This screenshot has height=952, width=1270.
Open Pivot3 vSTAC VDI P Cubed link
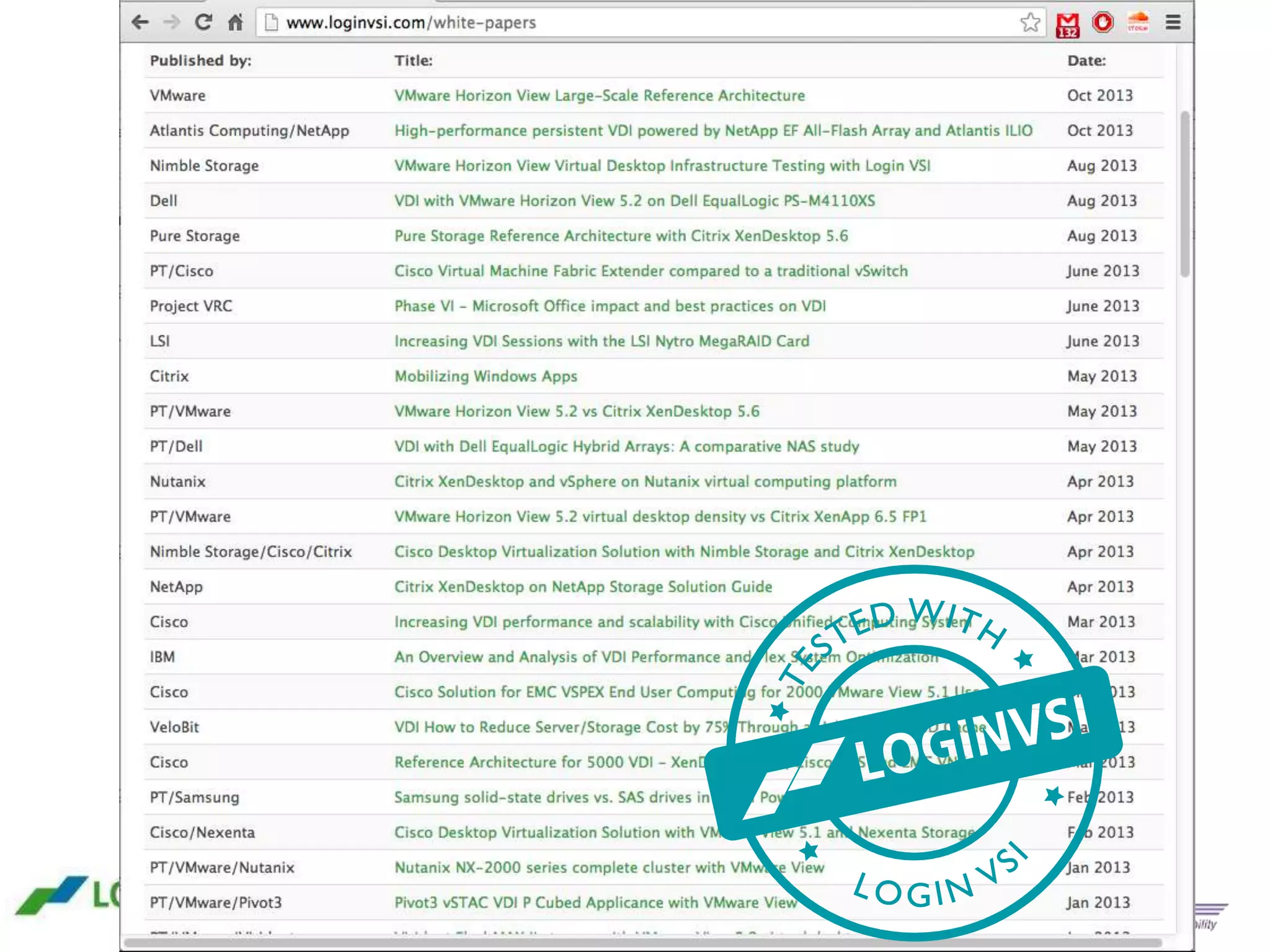(595, 902)
